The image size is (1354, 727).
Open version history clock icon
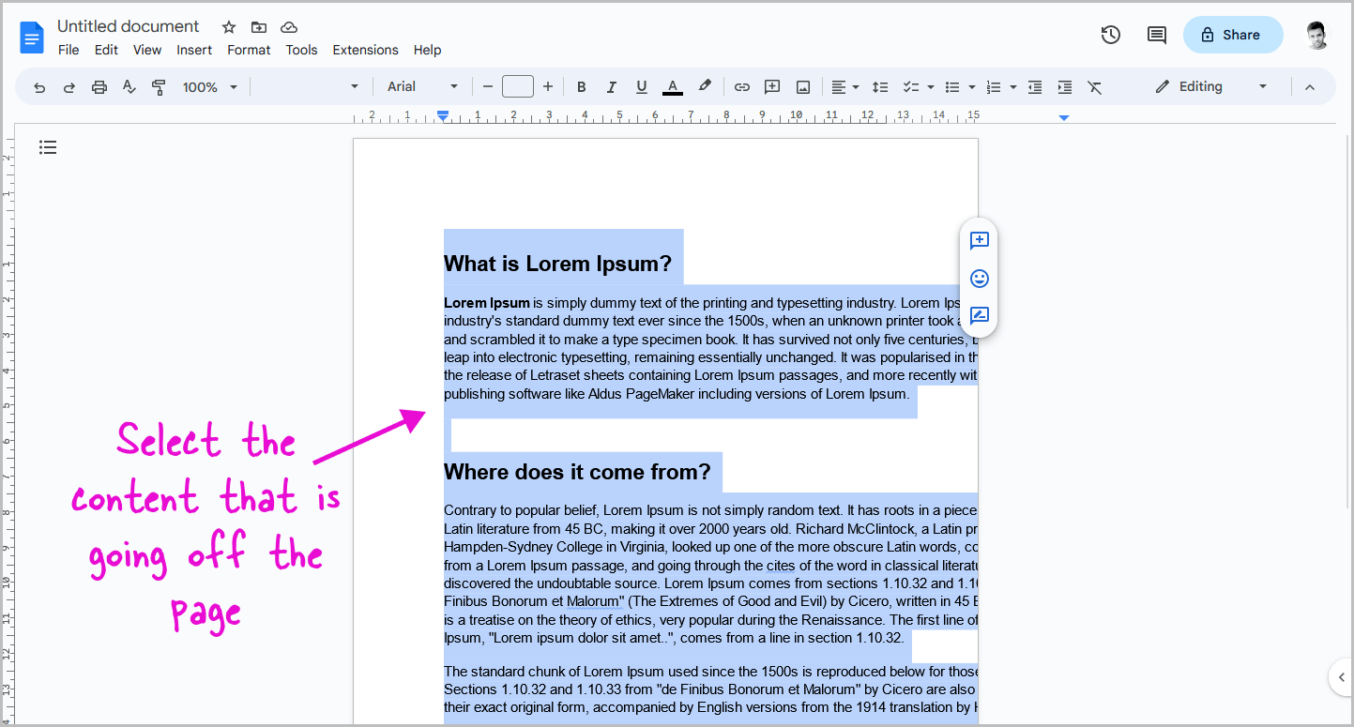[x=1110, y=35]
